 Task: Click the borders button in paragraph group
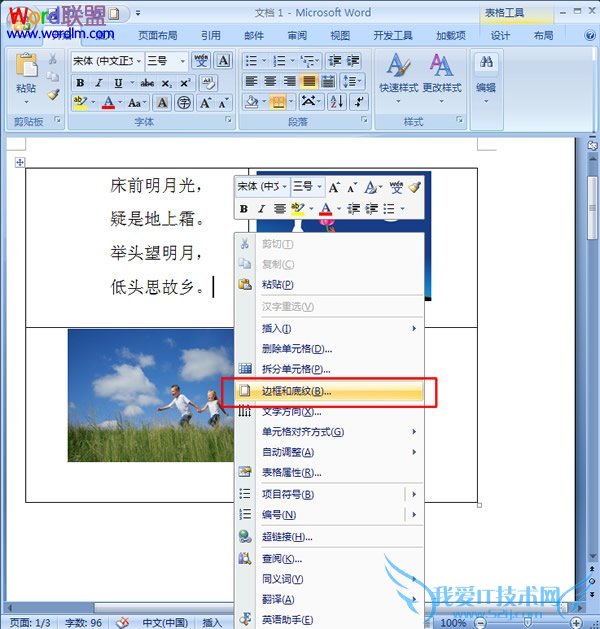click(x=278, y=102)
